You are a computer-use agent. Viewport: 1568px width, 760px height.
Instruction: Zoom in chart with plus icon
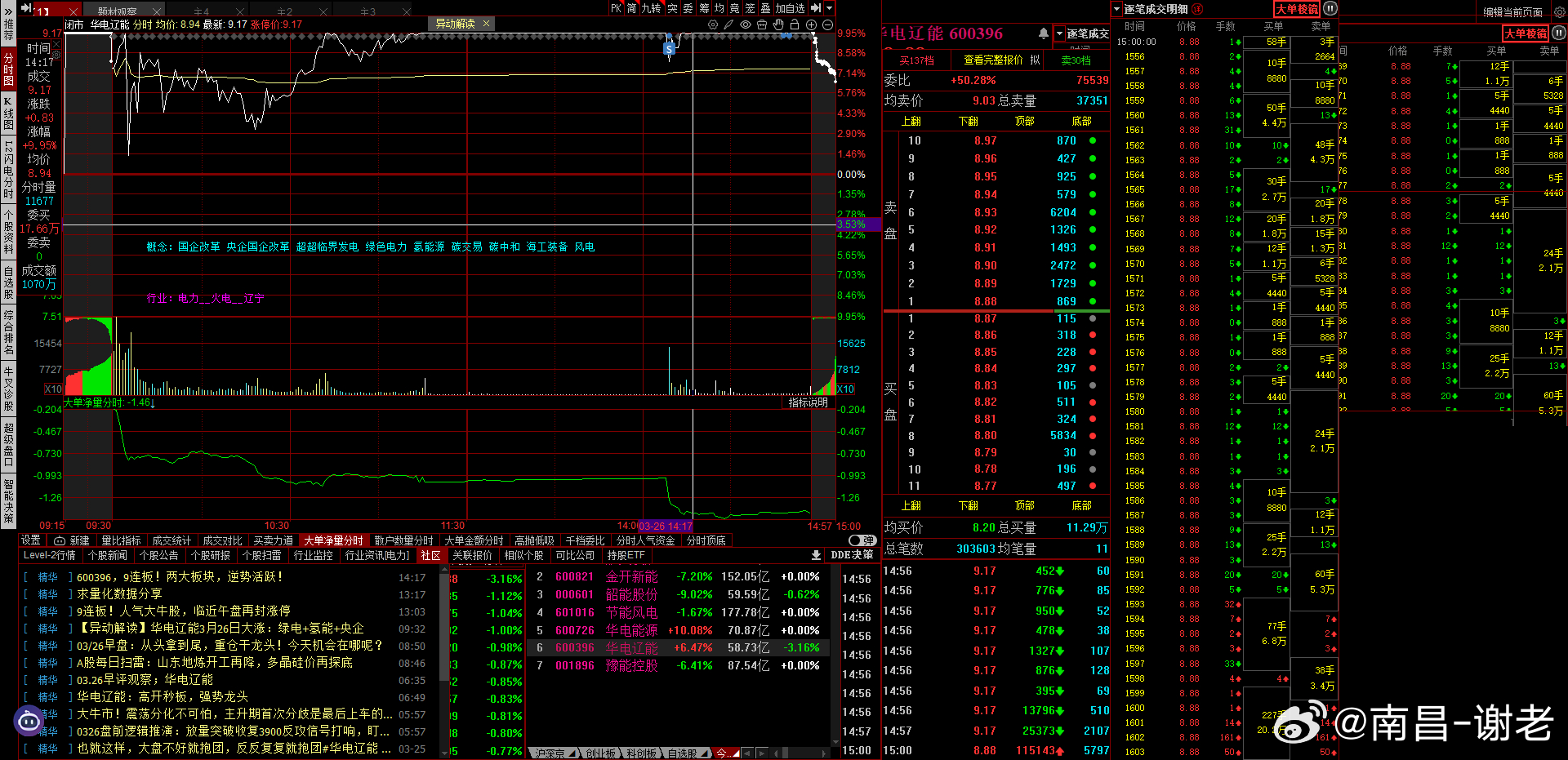(x=811, y=24)
